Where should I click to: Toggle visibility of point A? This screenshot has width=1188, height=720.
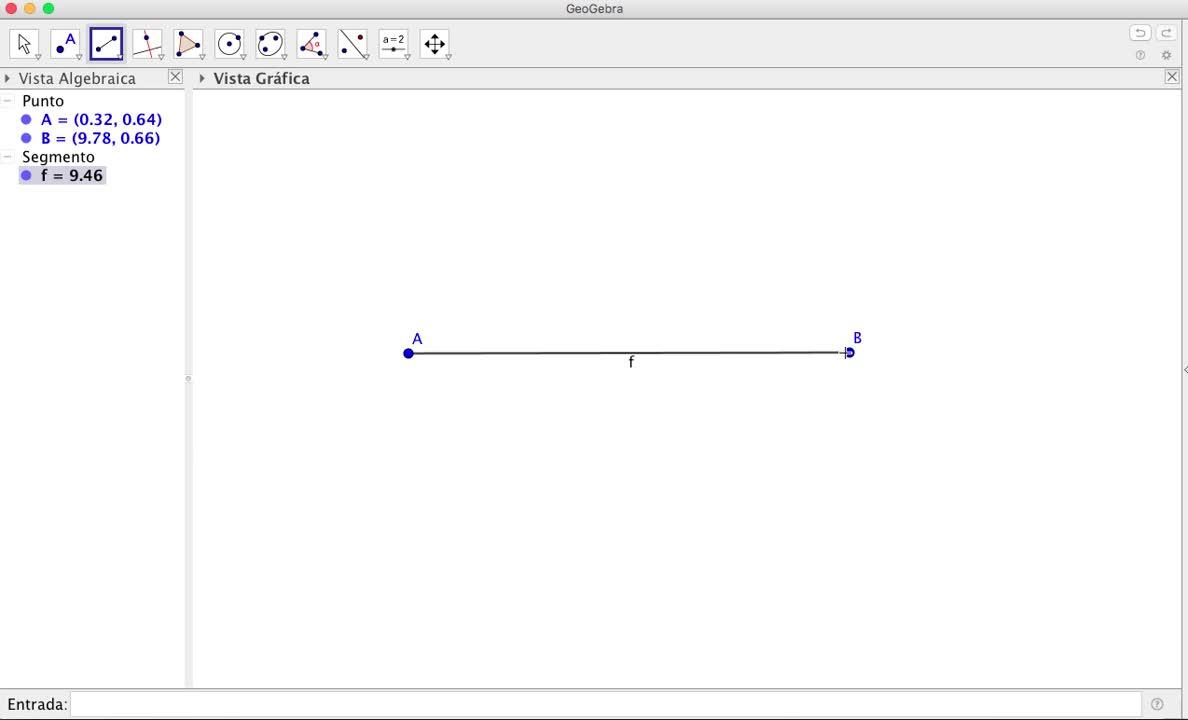27,120
